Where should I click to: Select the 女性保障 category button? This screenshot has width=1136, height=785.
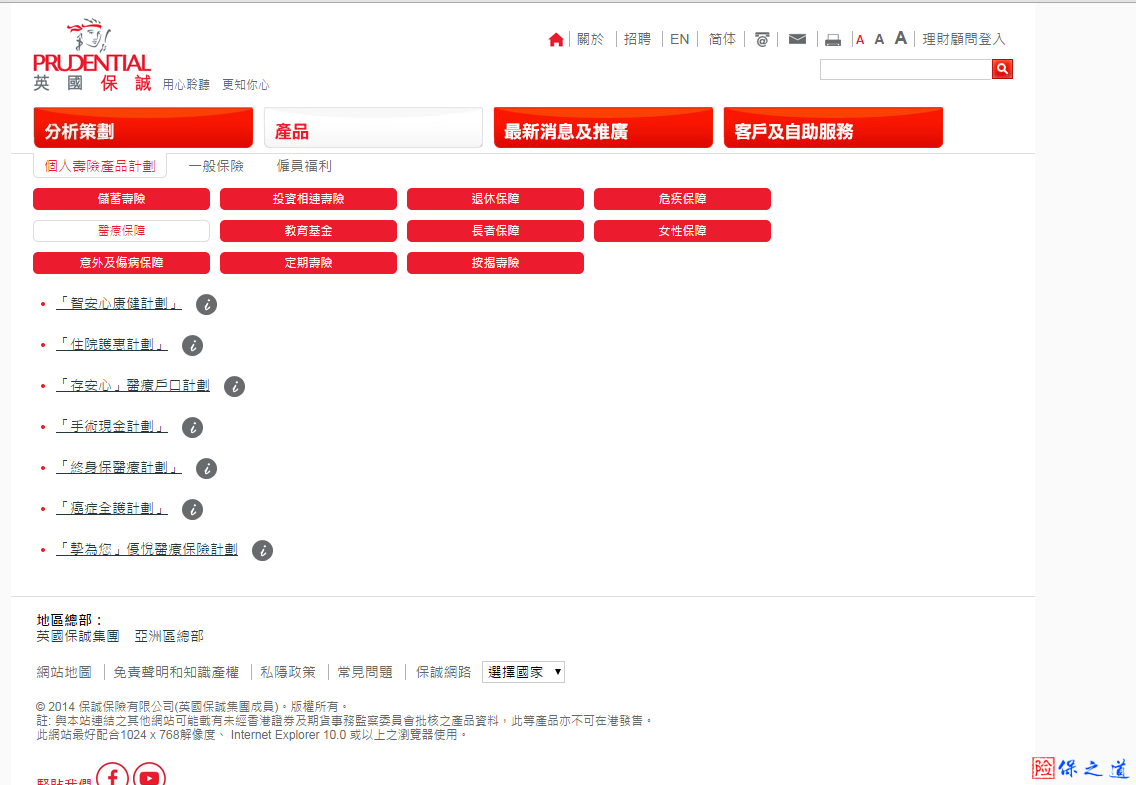pyautogui.click(x=682, y=231)
